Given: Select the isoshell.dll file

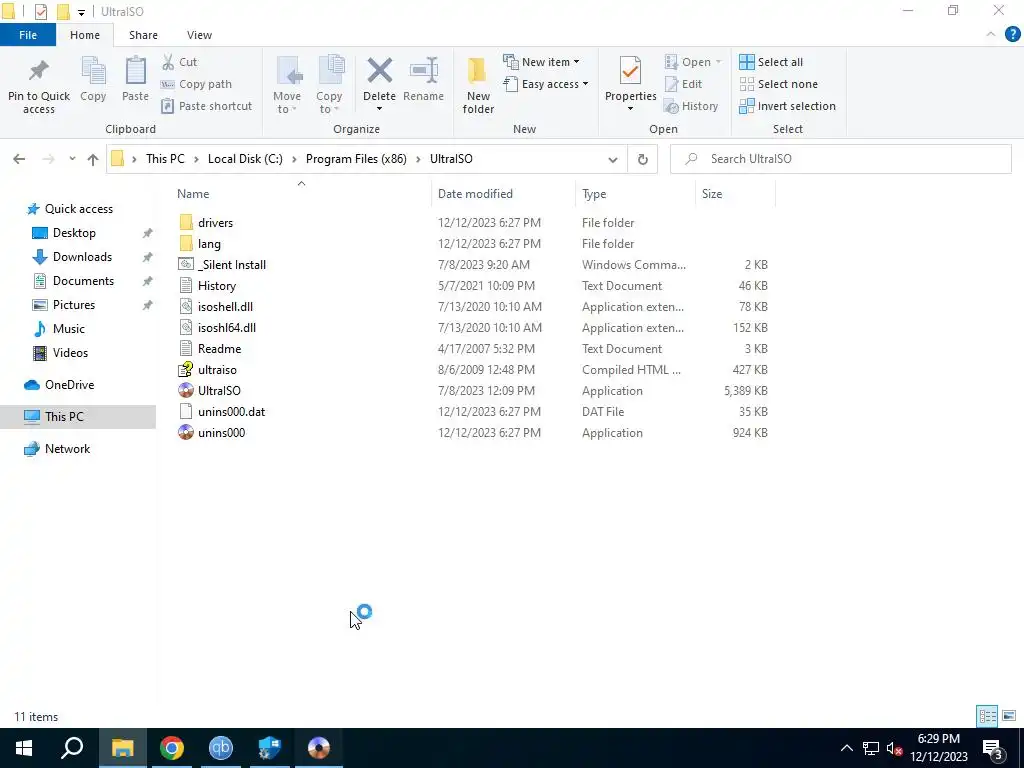Looking at the screenshot, I should pos(225,306).
